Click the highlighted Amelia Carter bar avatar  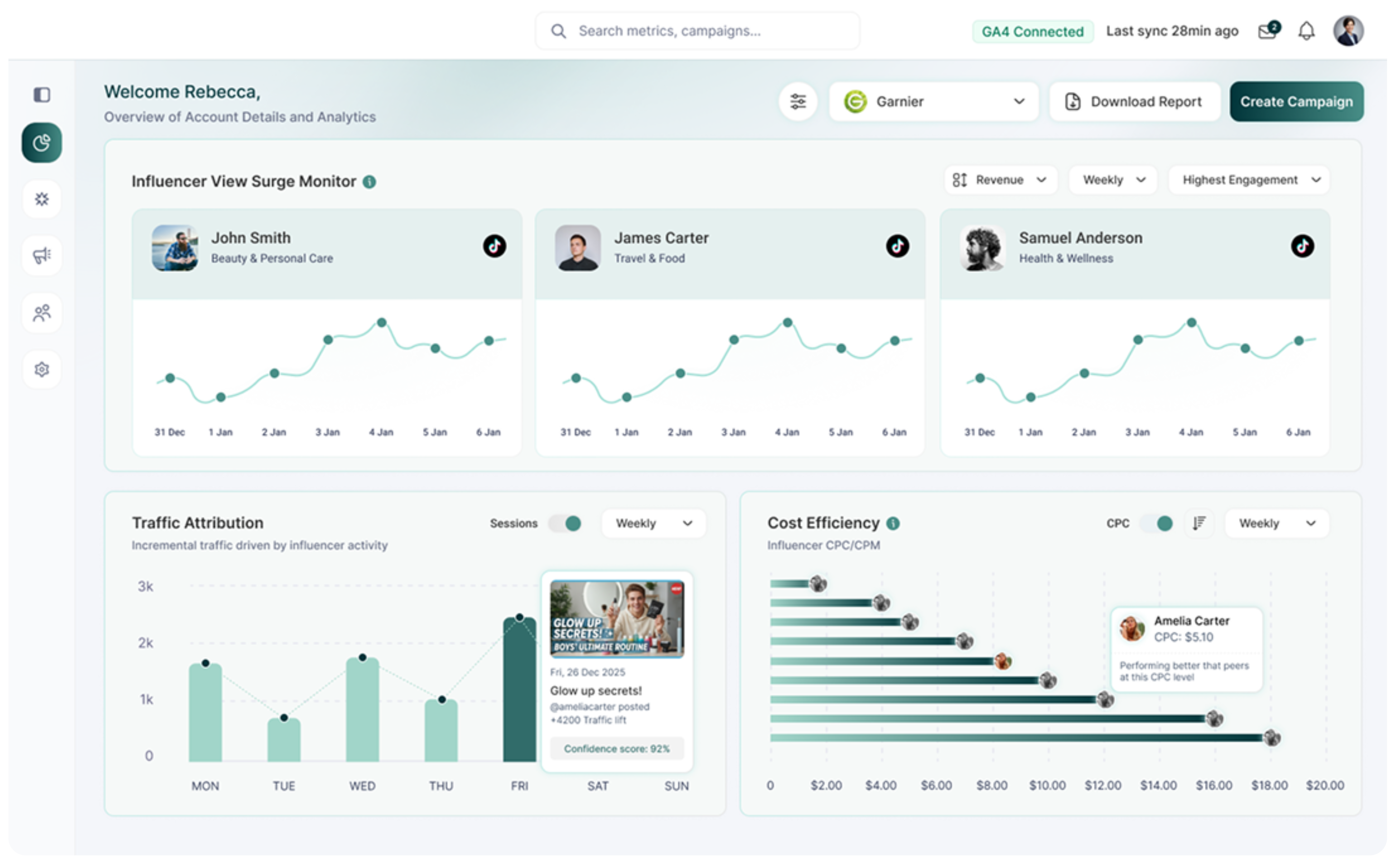1003,661
